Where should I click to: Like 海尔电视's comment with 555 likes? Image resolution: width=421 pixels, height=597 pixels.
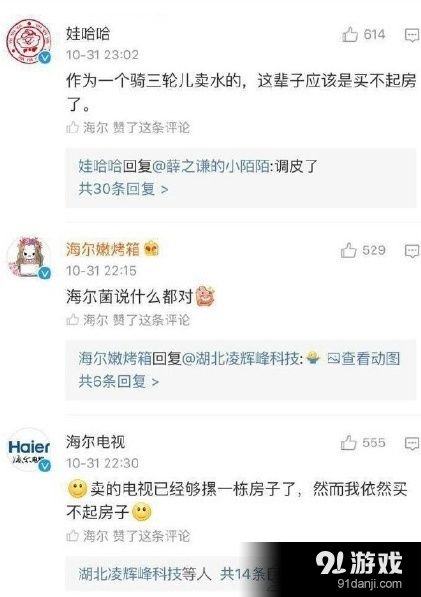pos(348,443)
